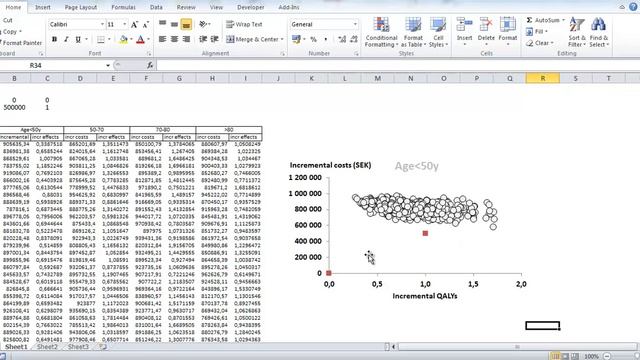The image size is (640, 360).
Task: Toggle Center alignment
Action: coord(174,39)
